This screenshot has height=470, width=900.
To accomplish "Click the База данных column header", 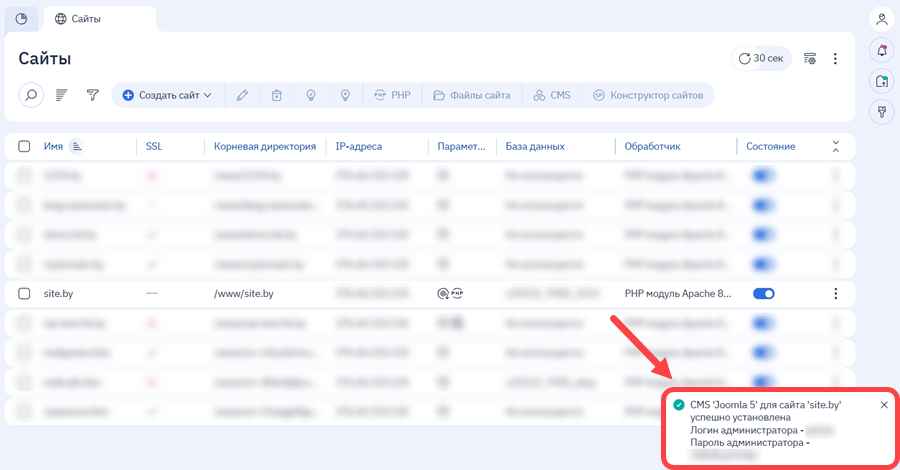I will [535, 146].
